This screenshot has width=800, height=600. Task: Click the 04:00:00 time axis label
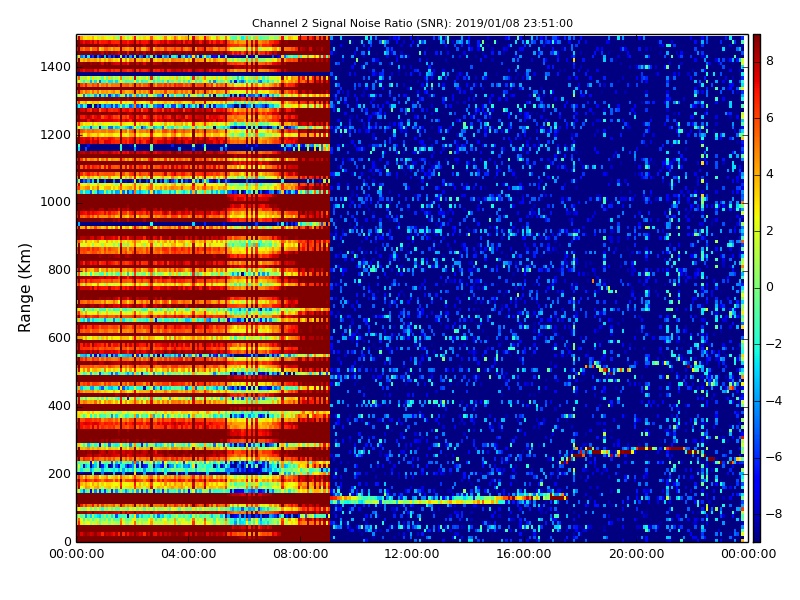tap(189, 554)
